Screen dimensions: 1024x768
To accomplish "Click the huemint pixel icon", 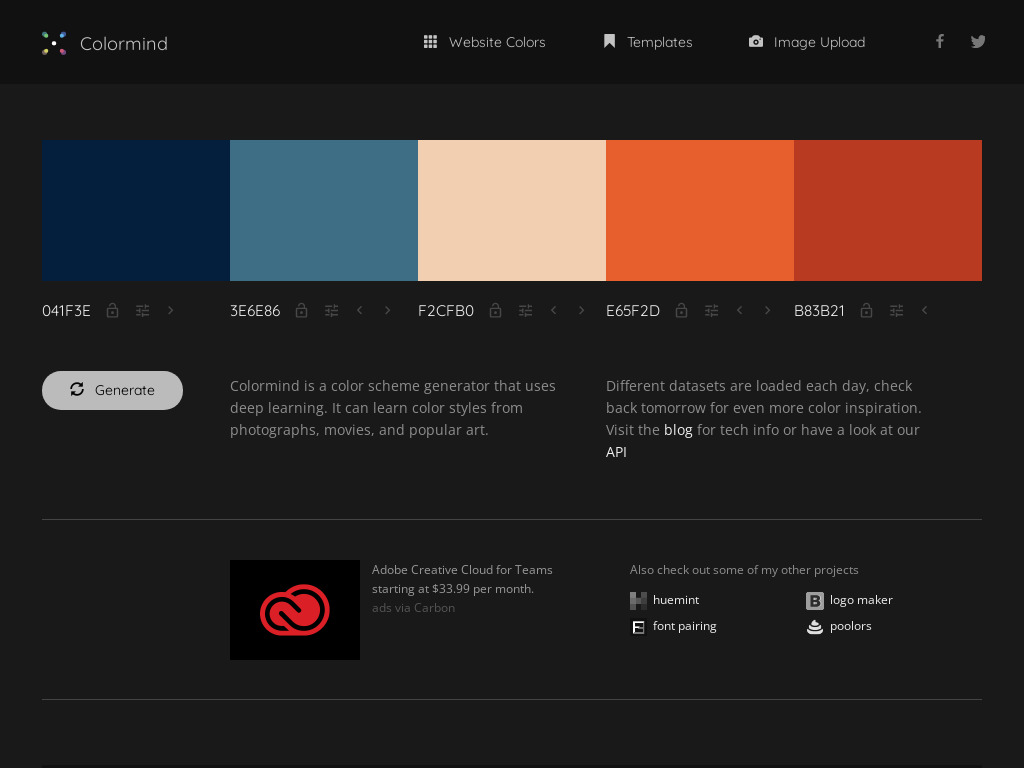I will (x=638, y=600).
